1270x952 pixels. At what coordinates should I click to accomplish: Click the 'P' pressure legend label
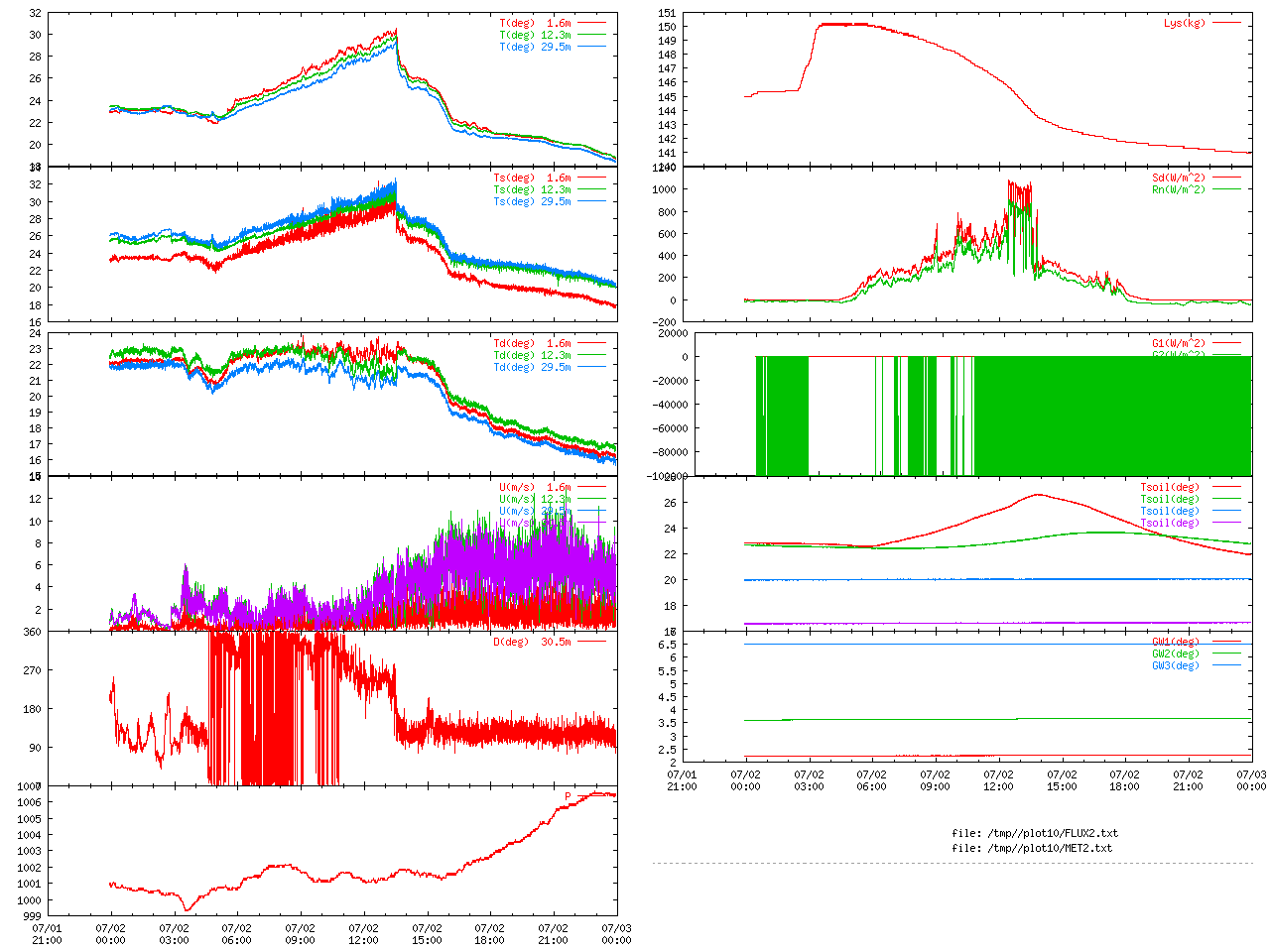568,796
